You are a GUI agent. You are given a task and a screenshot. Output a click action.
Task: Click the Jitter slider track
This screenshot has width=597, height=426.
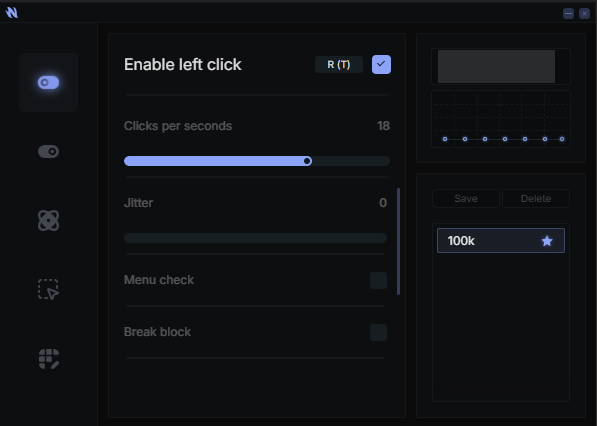(255, 238)
